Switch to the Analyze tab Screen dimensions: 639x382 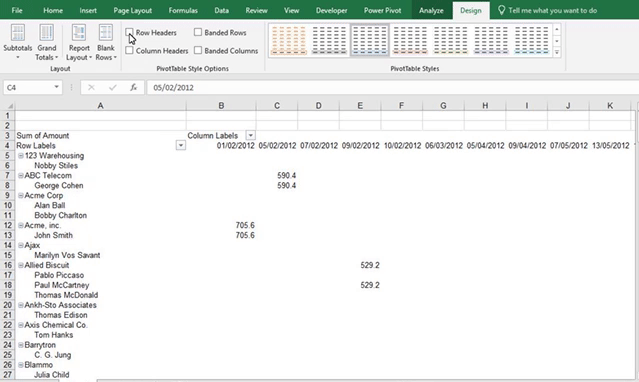click(x=431, y=10)
